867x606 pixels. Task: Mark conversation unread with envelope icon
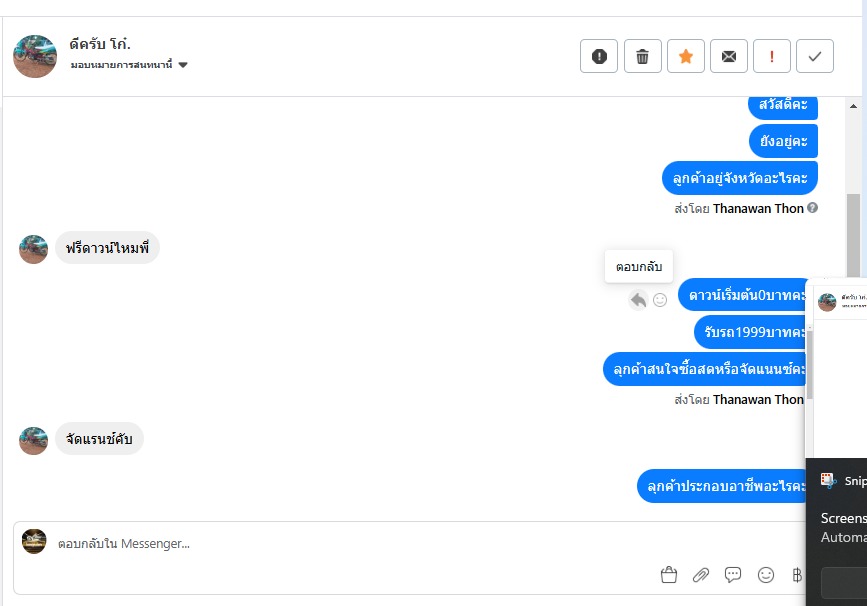tap(729, 57)
